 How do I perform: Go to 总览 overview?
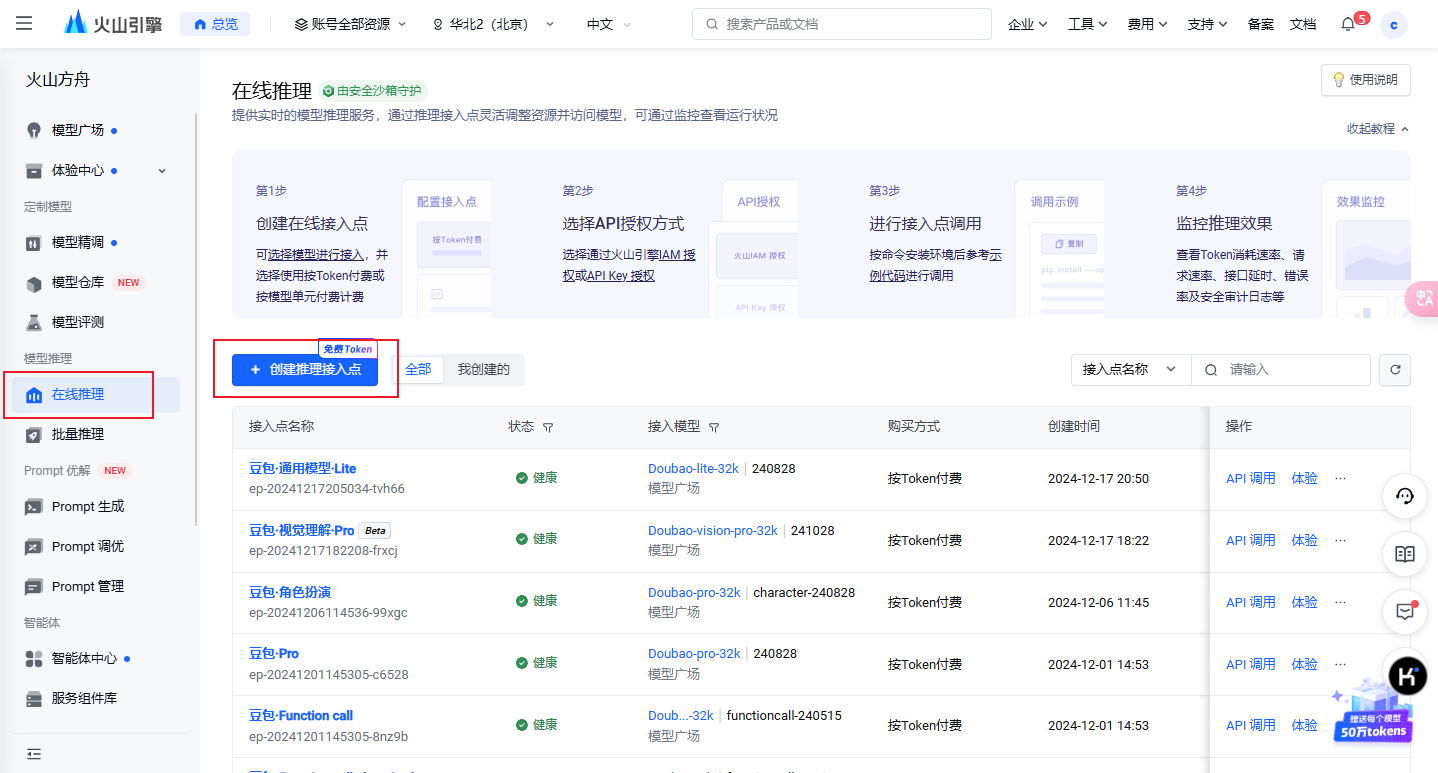click(215, 24)
